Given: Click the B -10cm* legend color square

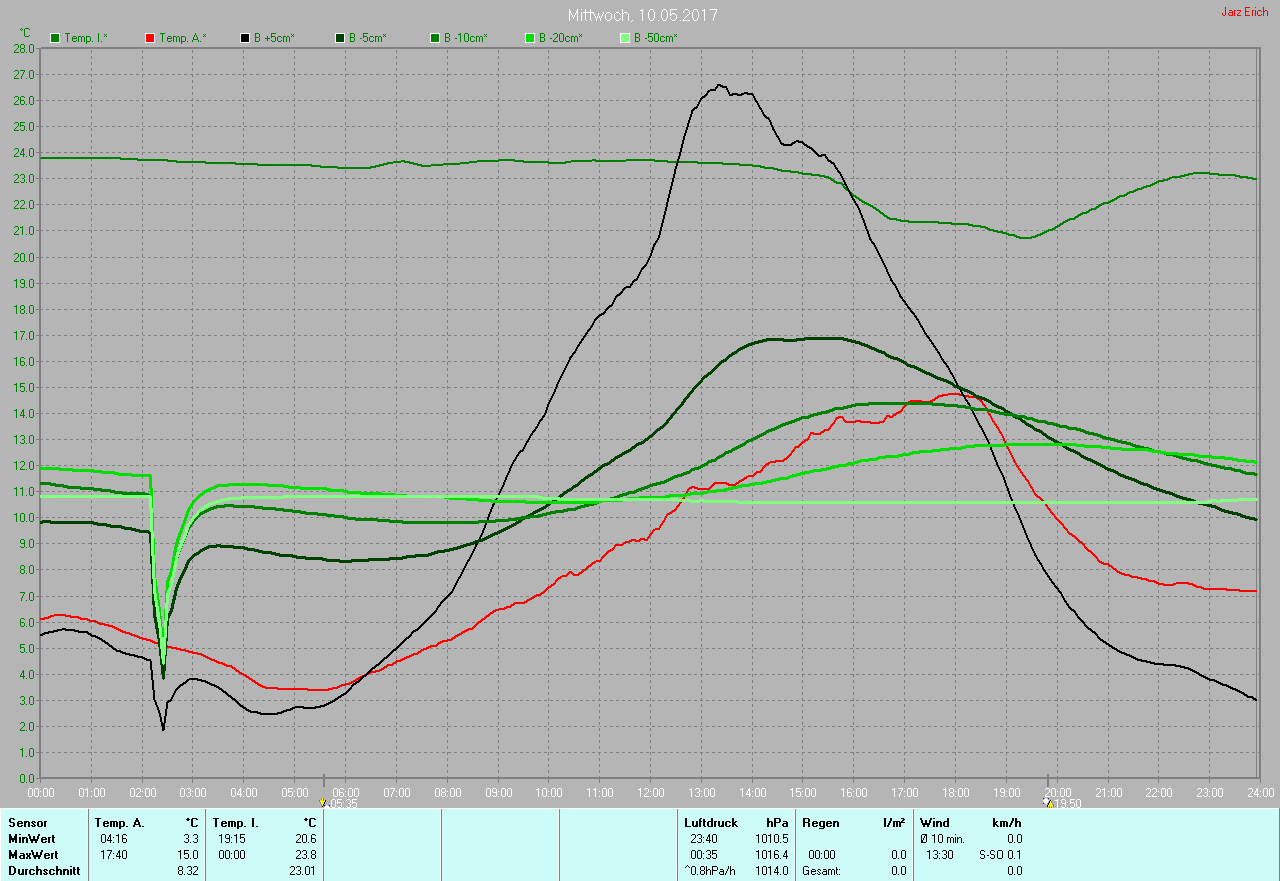Looking at the screenshot, I should click(435, 38).
